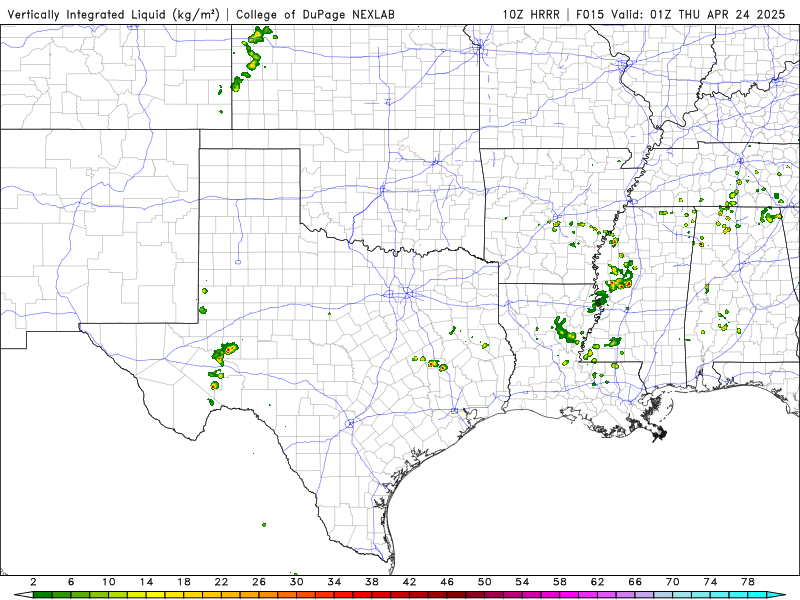Click the colorbar label '74'
800x600 pixels.
pos(711,582)
